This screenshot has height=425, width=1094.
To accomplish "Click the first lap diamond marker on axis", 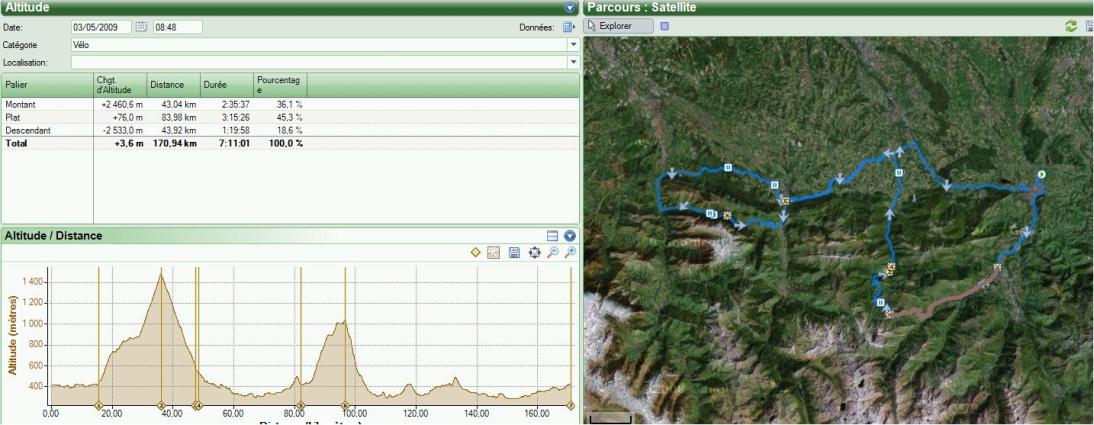I will [98, 405].
